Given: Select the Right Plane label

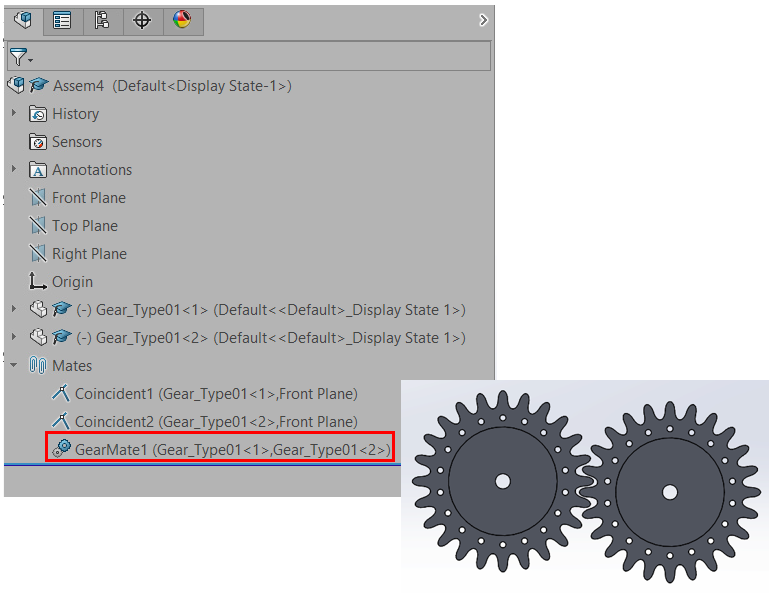Looking at the screenshot, I should point(90,254).
